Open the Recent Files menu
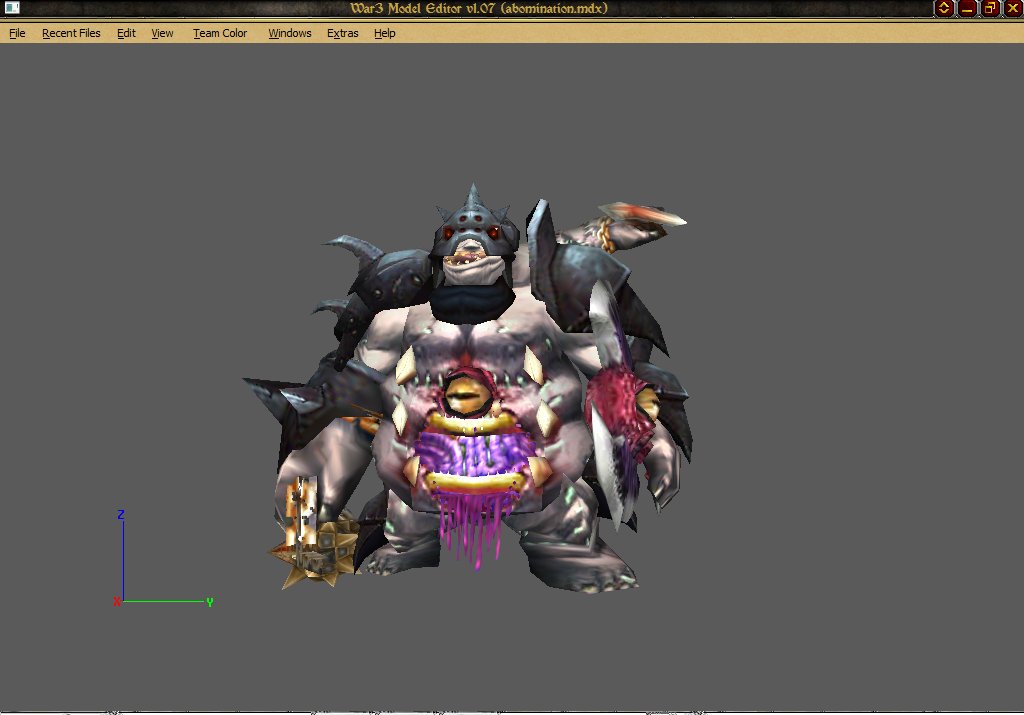The width and height of the screenshot is (1024, 715). pyautogui.click(x=71, y=33)
